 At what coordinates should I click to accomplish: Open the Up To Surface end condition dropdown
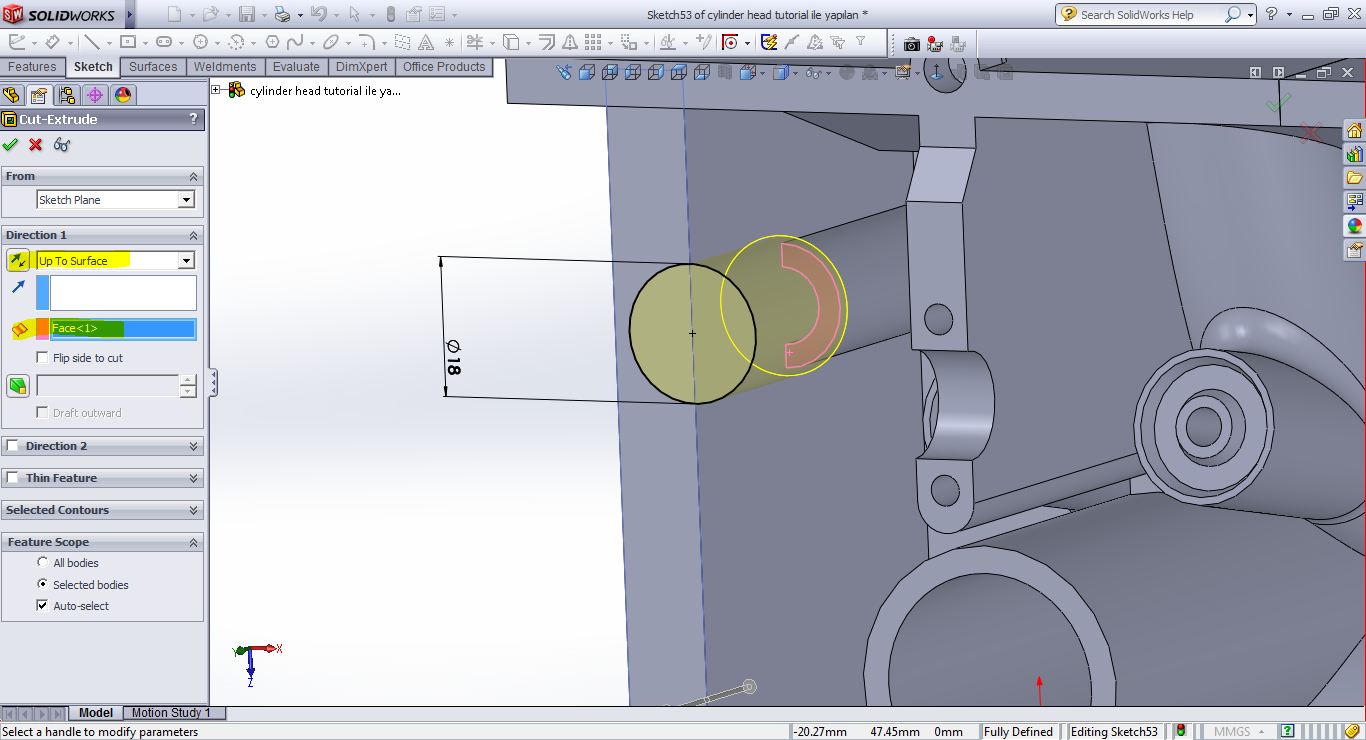[x=185, y=261]
